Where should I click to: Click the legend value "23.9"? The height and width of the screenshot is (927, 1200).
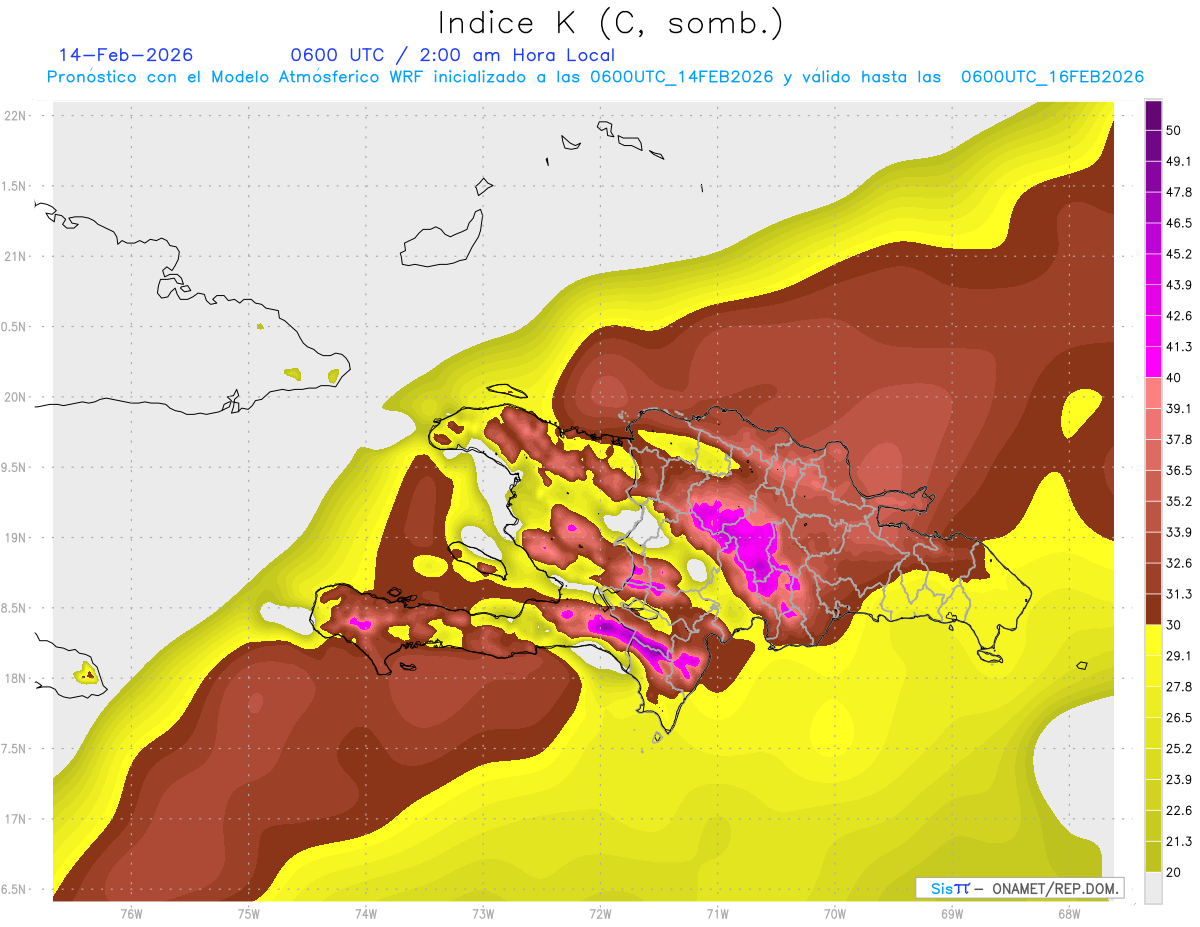[1178, 779]
